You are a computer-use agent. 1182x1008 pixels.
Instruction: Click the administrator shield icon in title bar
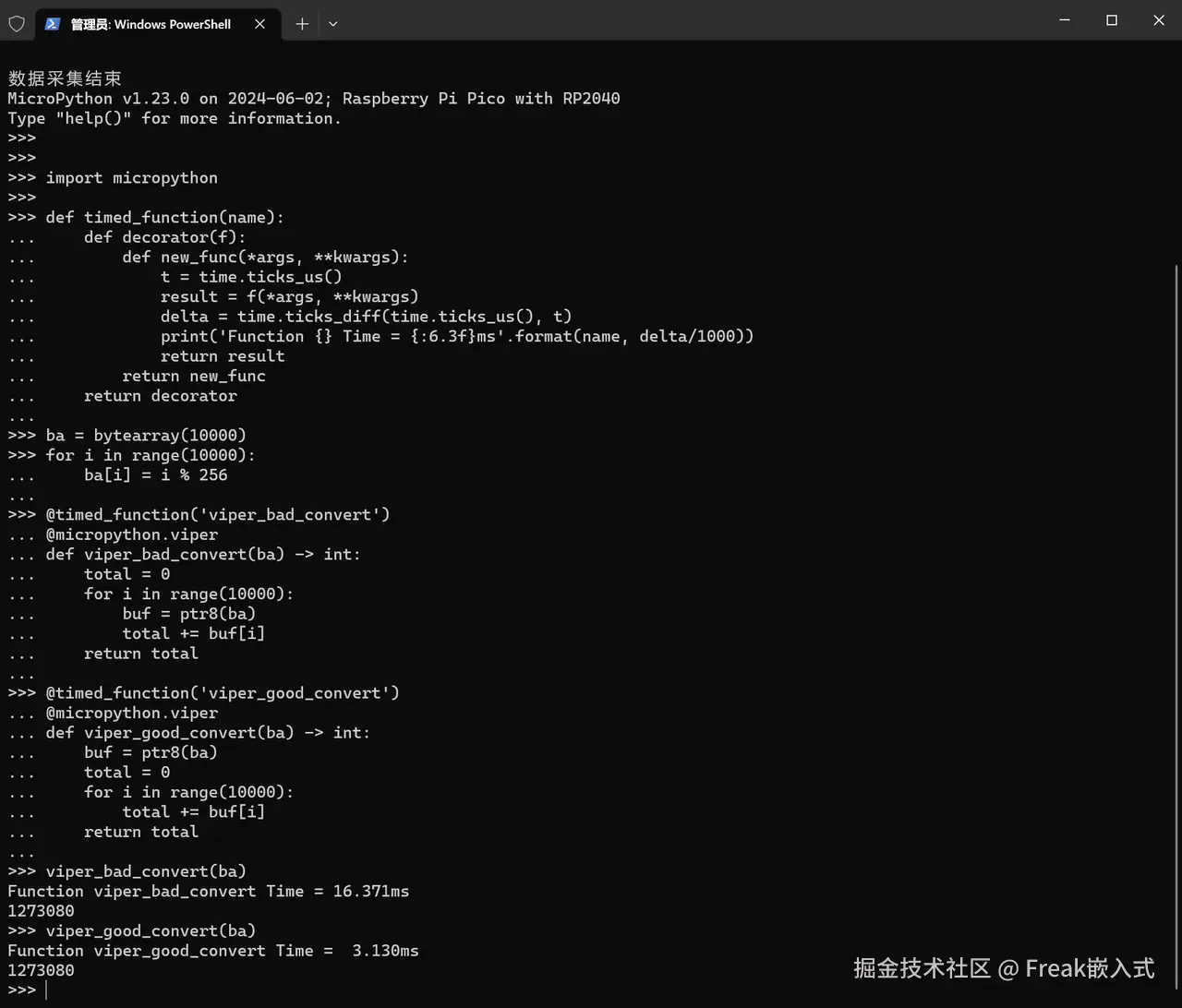click(17, 24)
